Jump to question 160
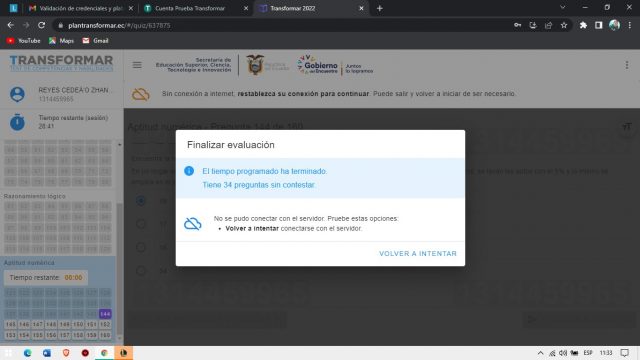Screen dimensions: 640x360 (x=105, y=335)
